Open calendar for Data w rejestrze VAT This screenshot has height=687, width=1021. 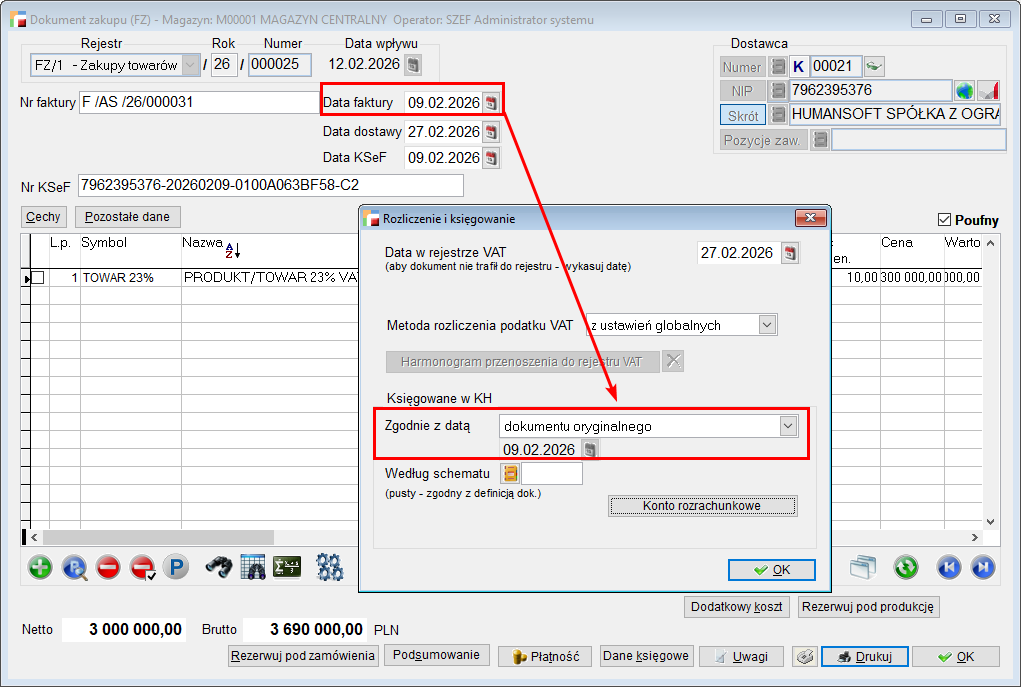coord(790,253)
